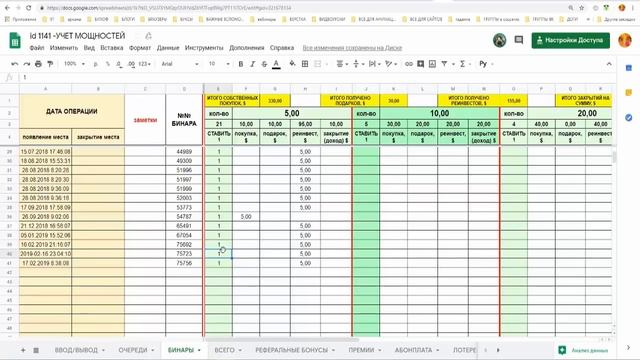
Task: Switch to the ВВОД/ВЫВОД sheet tab
Action: point(76,350)
